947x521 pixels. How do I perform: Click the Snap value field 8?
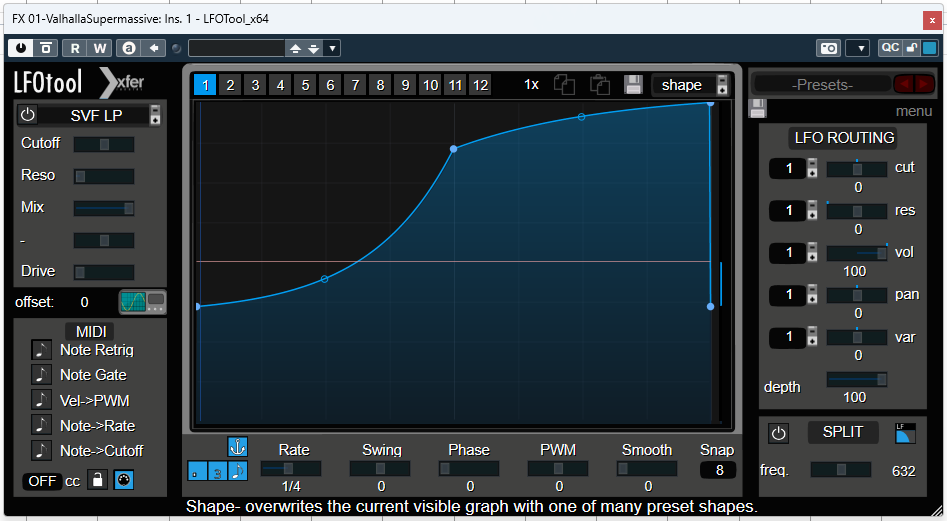tap(718, 470)
